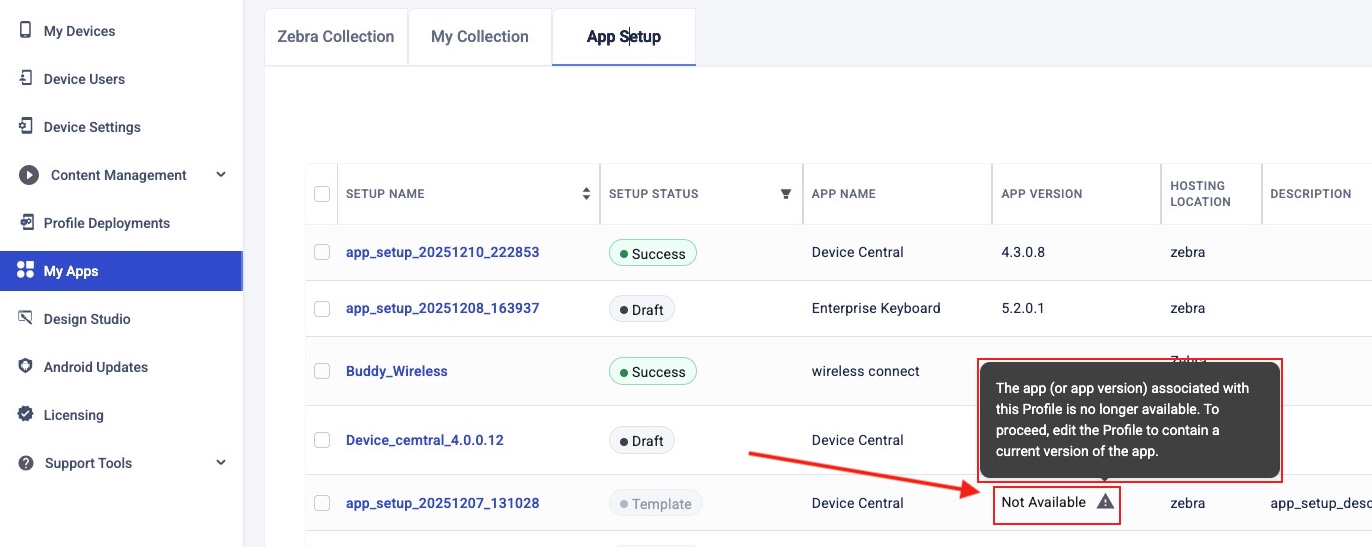Viewport: 1372px width, 547px height.
Task: Check the box for Buddy_Wireless row
Action: coord(322,371)
